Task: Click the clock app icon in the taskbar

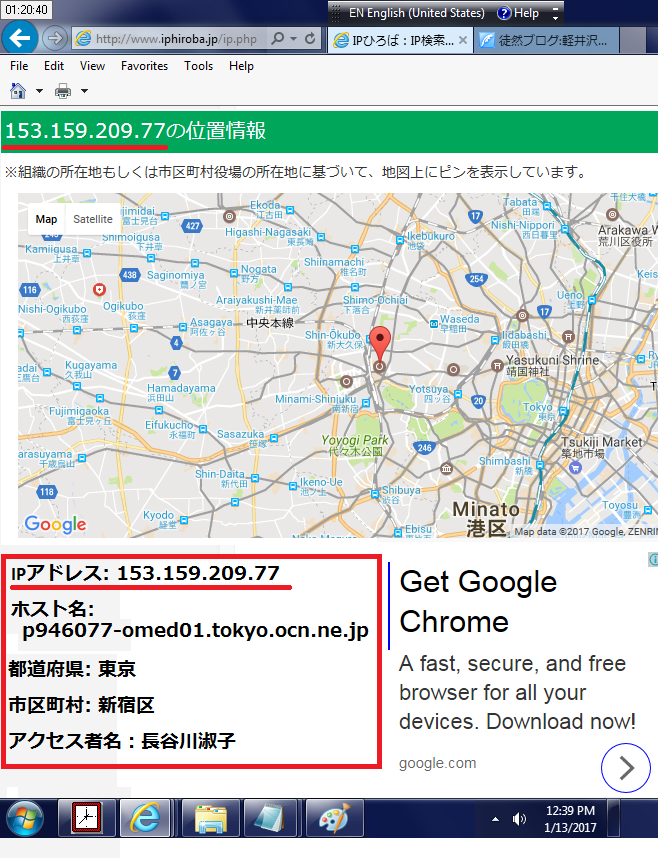Action: click(87, 818)
